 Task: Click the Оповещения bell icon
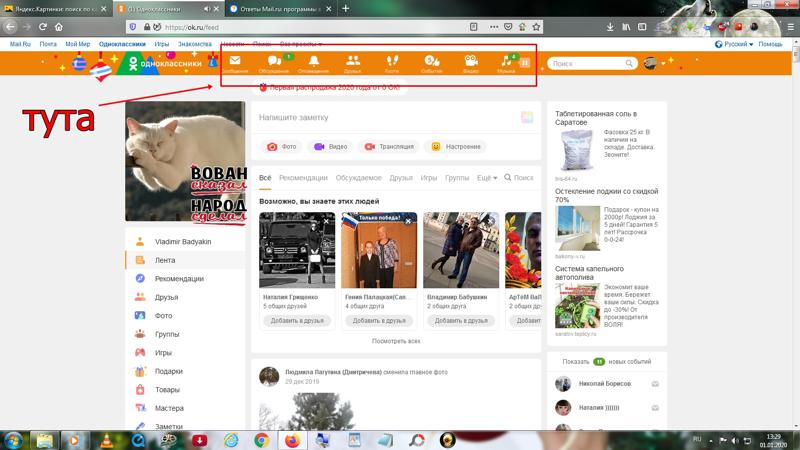click(313, 62)
